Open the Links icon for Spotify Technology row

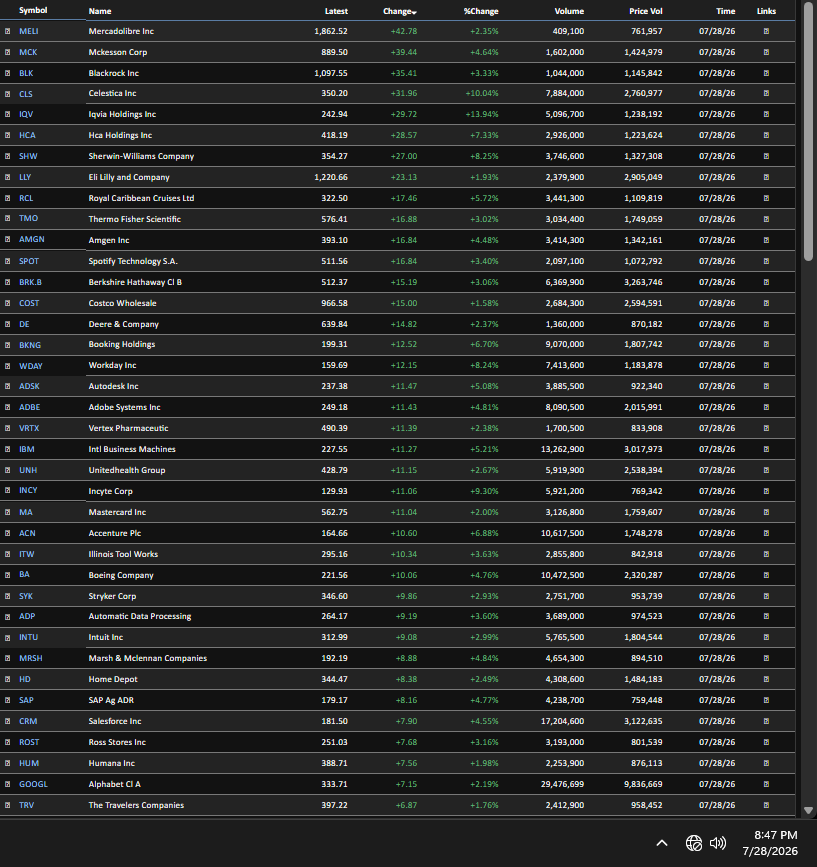(x=766, y=262)
